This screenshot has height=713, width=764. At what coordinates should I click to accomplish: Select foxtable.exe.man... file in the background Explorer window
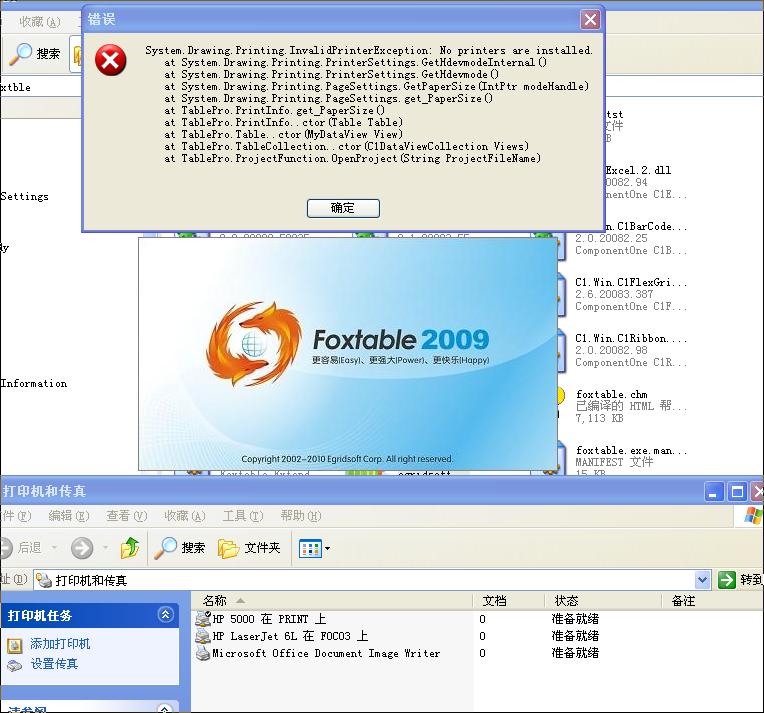pyautogui.click(x=632, y=450)
